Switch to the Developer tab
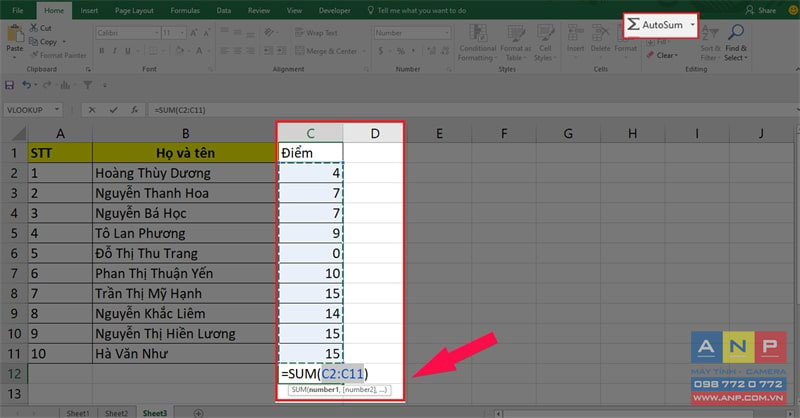The image size is (800, 418). (x=335, y=10)
